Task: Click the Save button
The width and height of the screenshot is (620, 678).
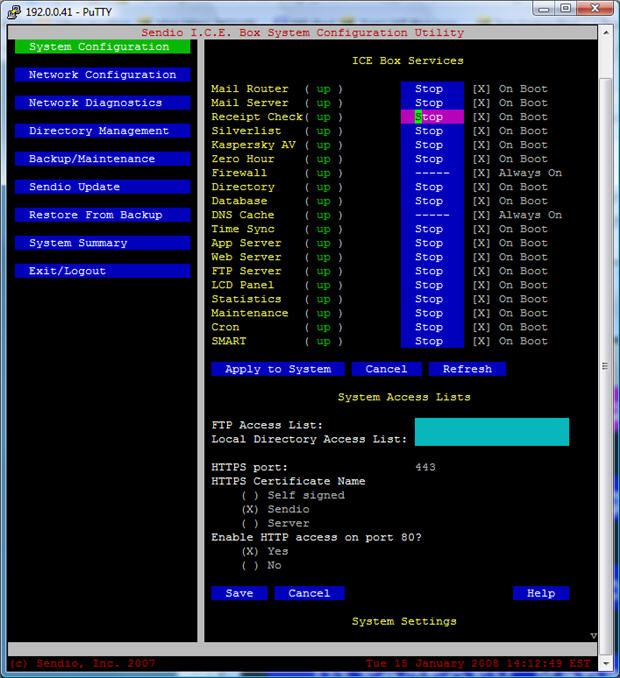Action: [239, 593]
